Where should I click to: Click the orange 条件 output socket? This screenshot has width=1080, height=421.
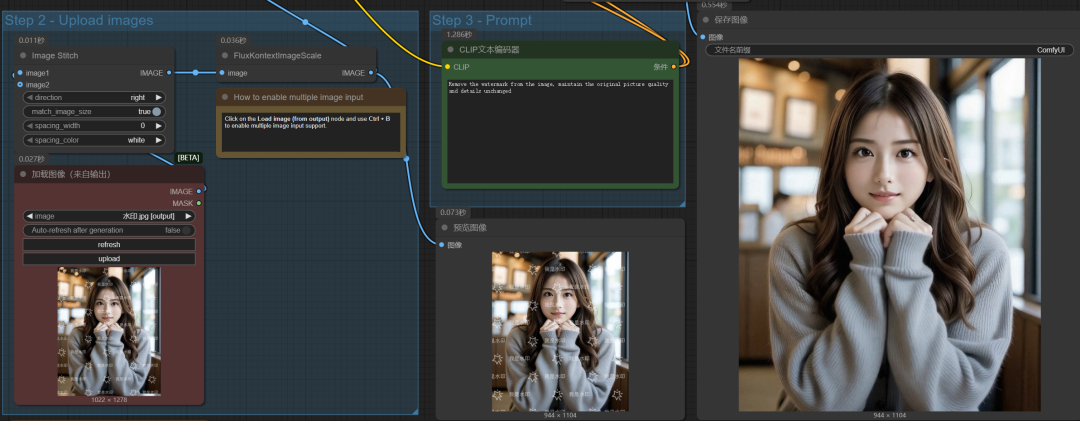[674, 67]
